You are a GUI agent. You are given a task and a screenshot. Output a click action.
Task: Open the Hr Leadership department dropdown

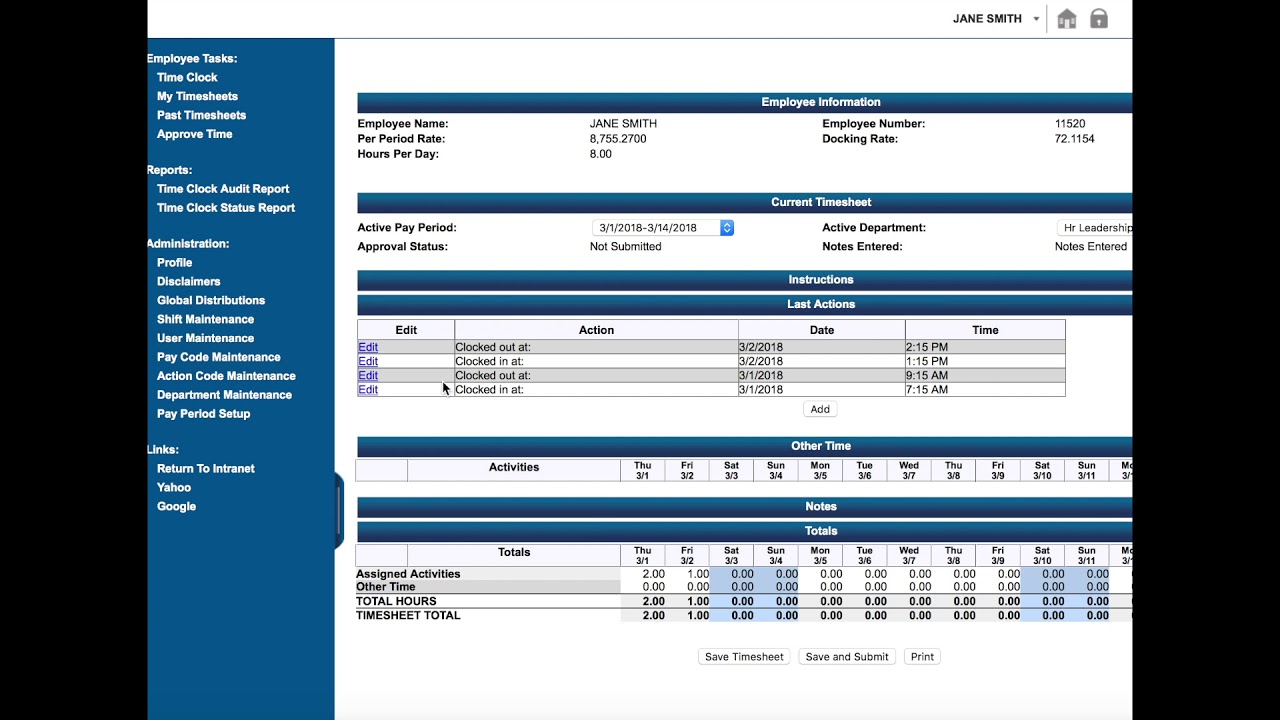pos(1094,228)
